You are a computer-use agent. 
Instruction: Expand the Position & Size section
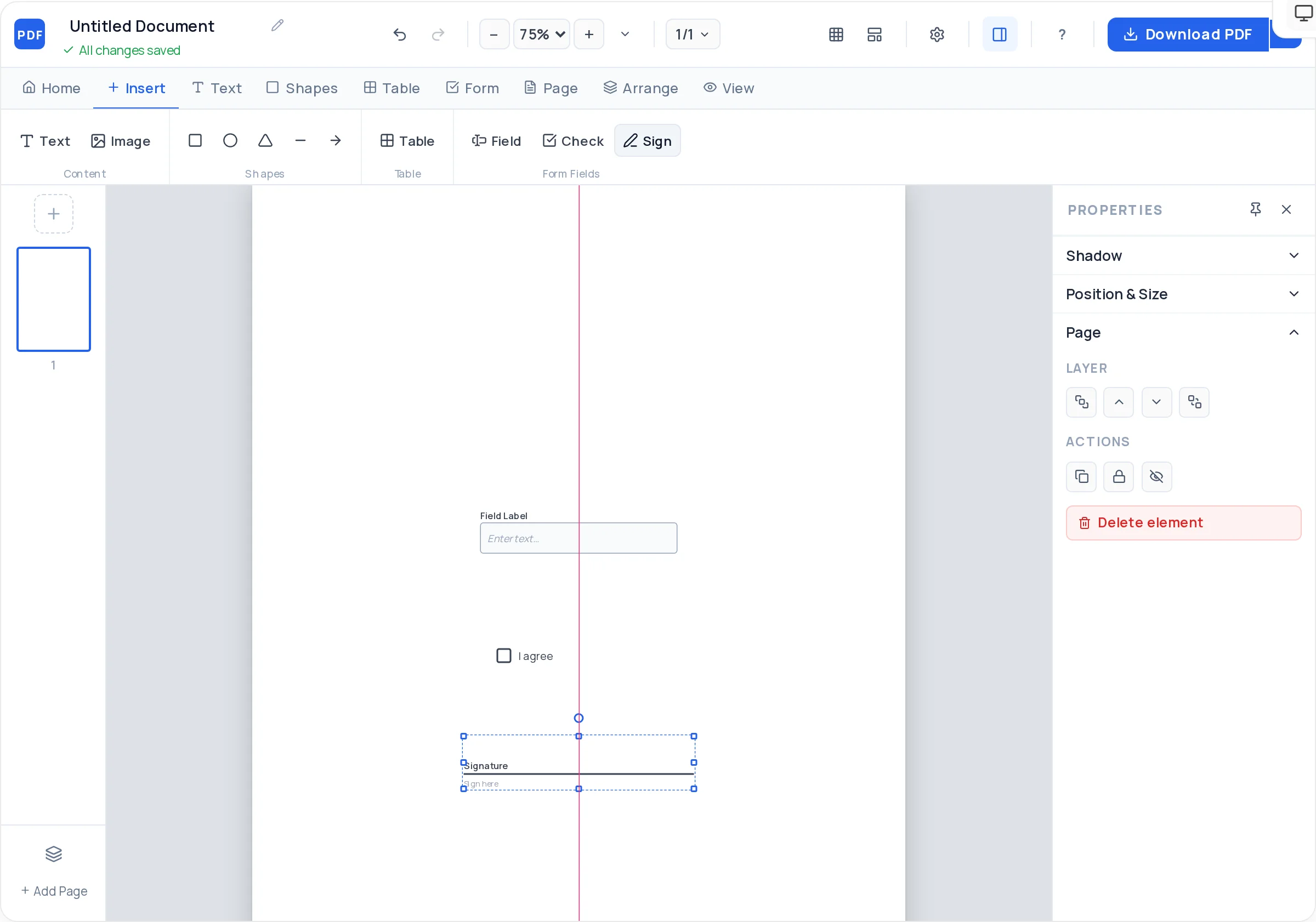point(1184,294)
